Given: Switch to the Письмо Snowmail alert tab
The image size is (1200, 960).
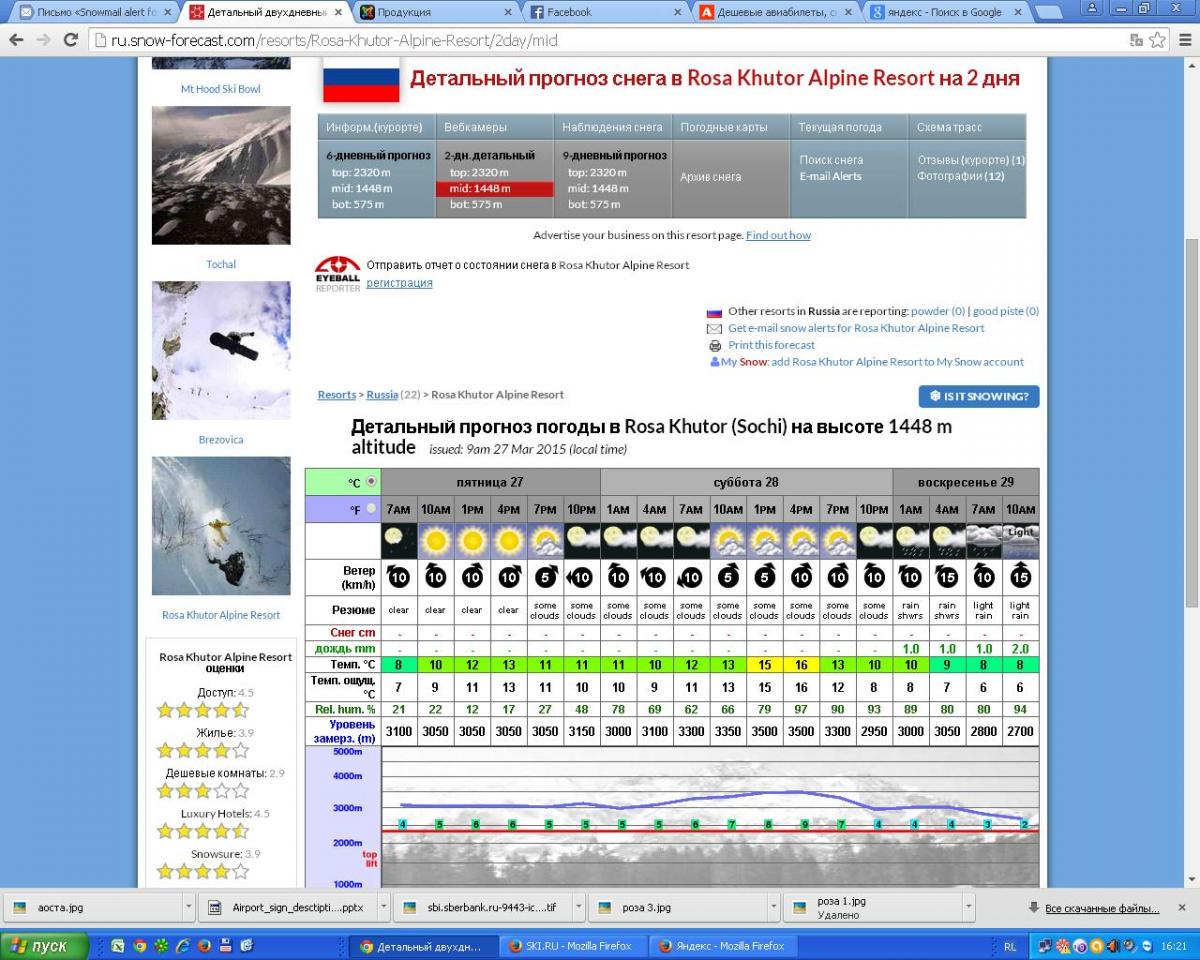Looking at the screenshot, I should tap(94, 12).
